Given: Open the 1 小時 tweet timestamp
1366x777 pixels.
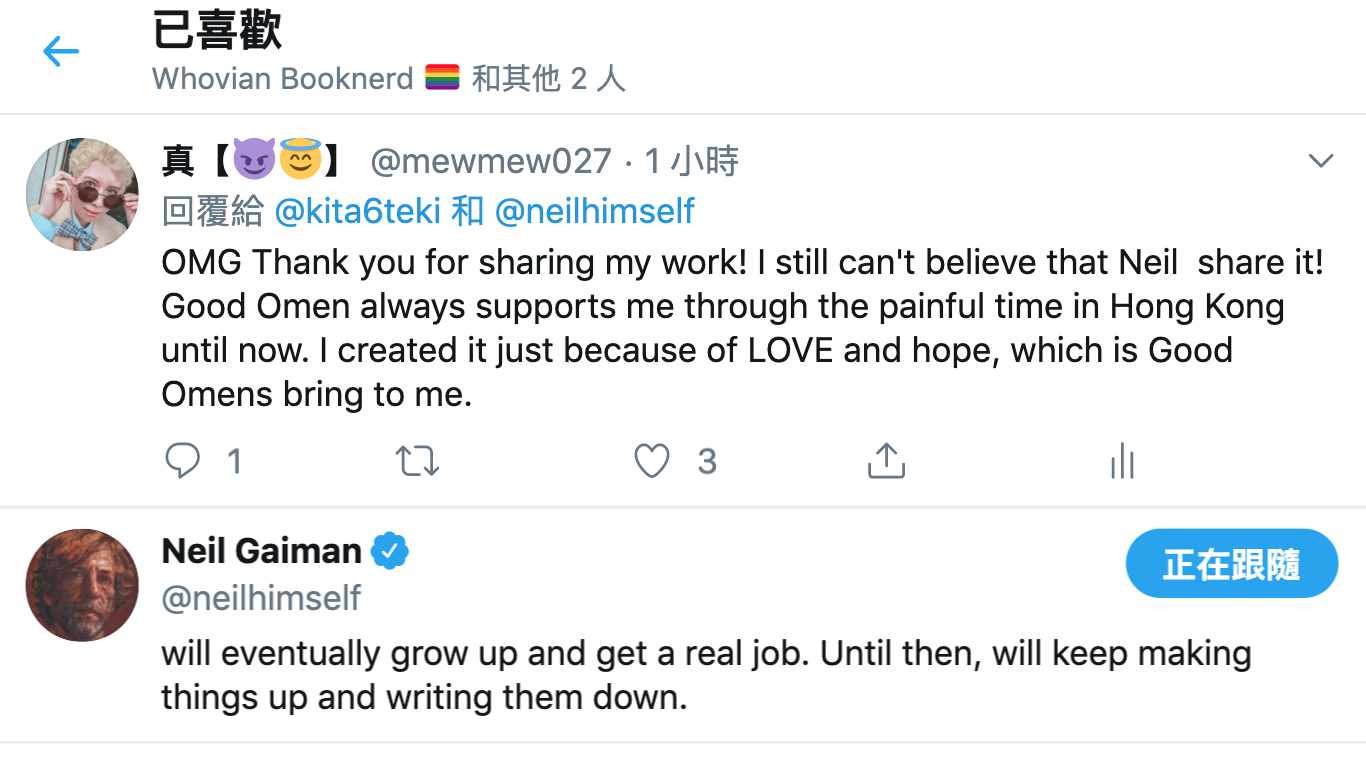Looking at the screenshot, I should [691, 161].
